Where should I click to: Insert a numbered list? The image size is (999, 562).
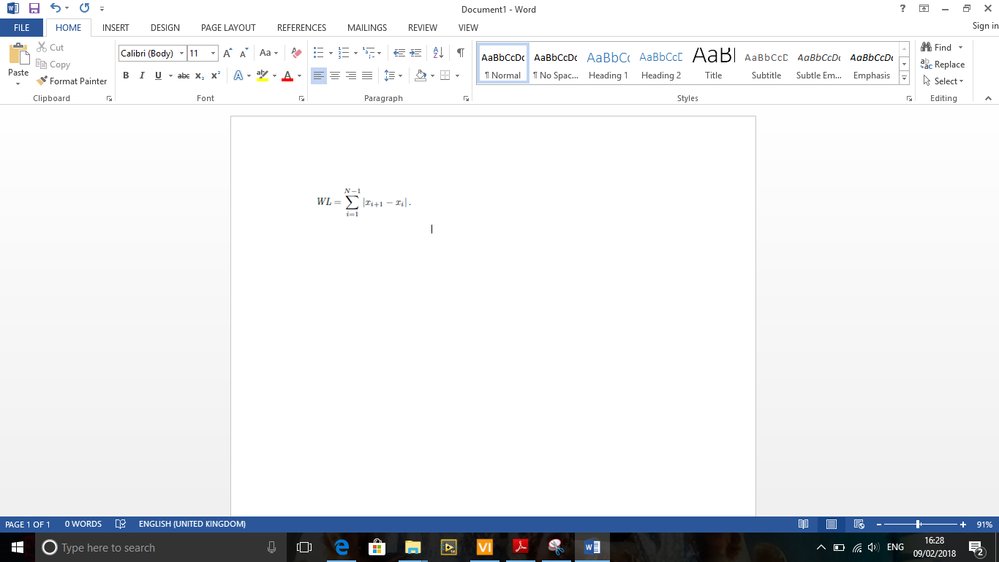[343, 53]
